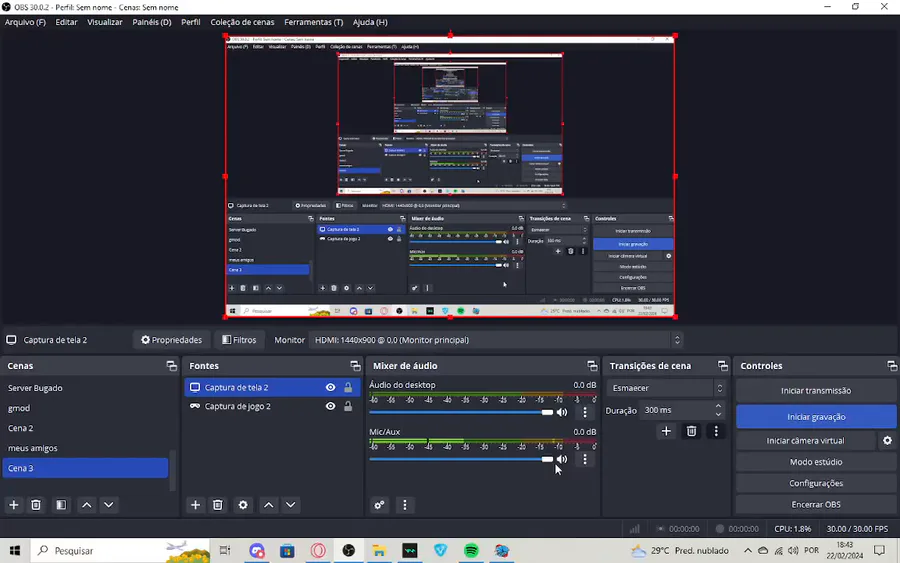Increase Duração value with up arrow
The image size is (900, 563).
[x=718, y=406]
